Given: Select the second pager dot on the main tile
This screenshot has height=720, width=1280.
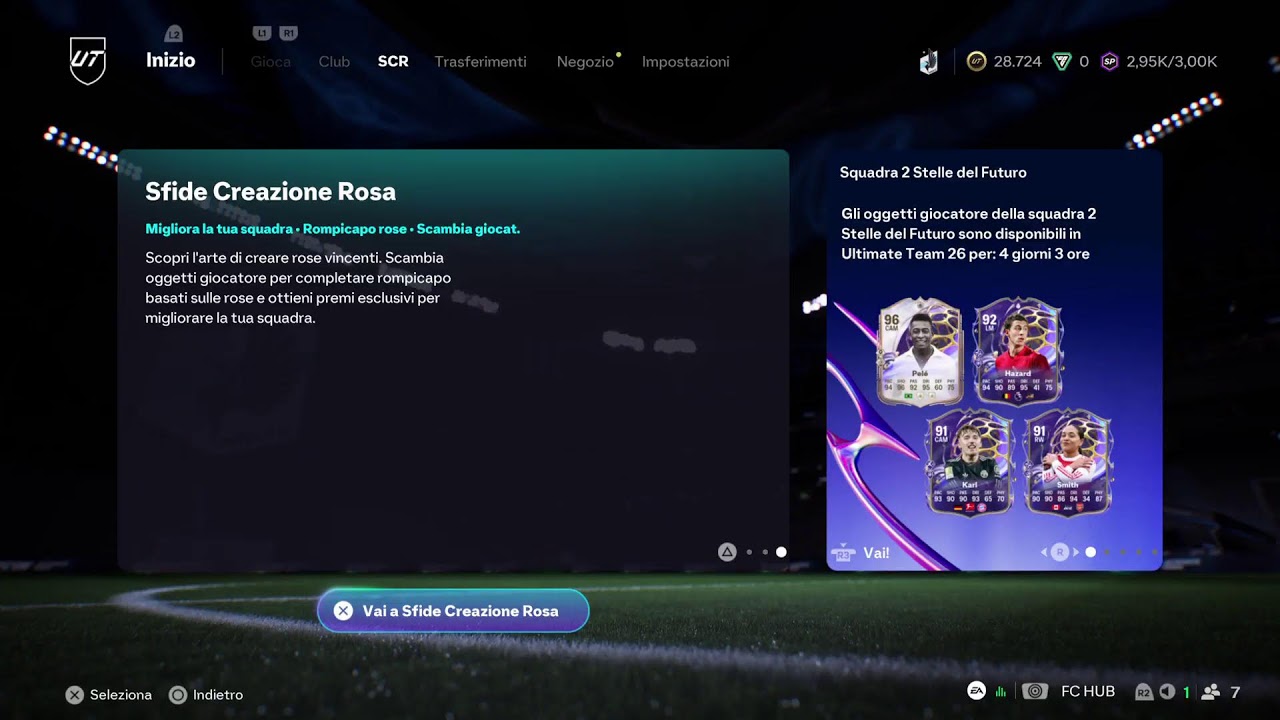Looking at the screenshot, I should pyautogui.click(x=765, y=552).
